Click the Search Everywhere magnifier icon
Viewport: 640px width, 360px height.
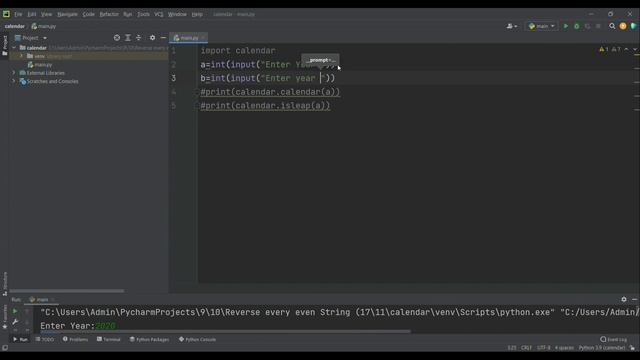coord(612,26)
